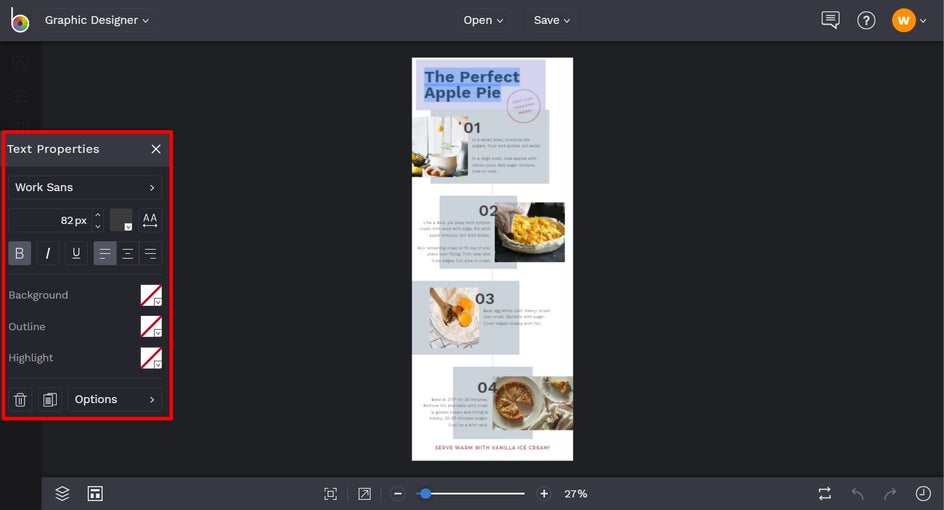
Task: Select the step 04 baked pie photo
Action: 533,403
